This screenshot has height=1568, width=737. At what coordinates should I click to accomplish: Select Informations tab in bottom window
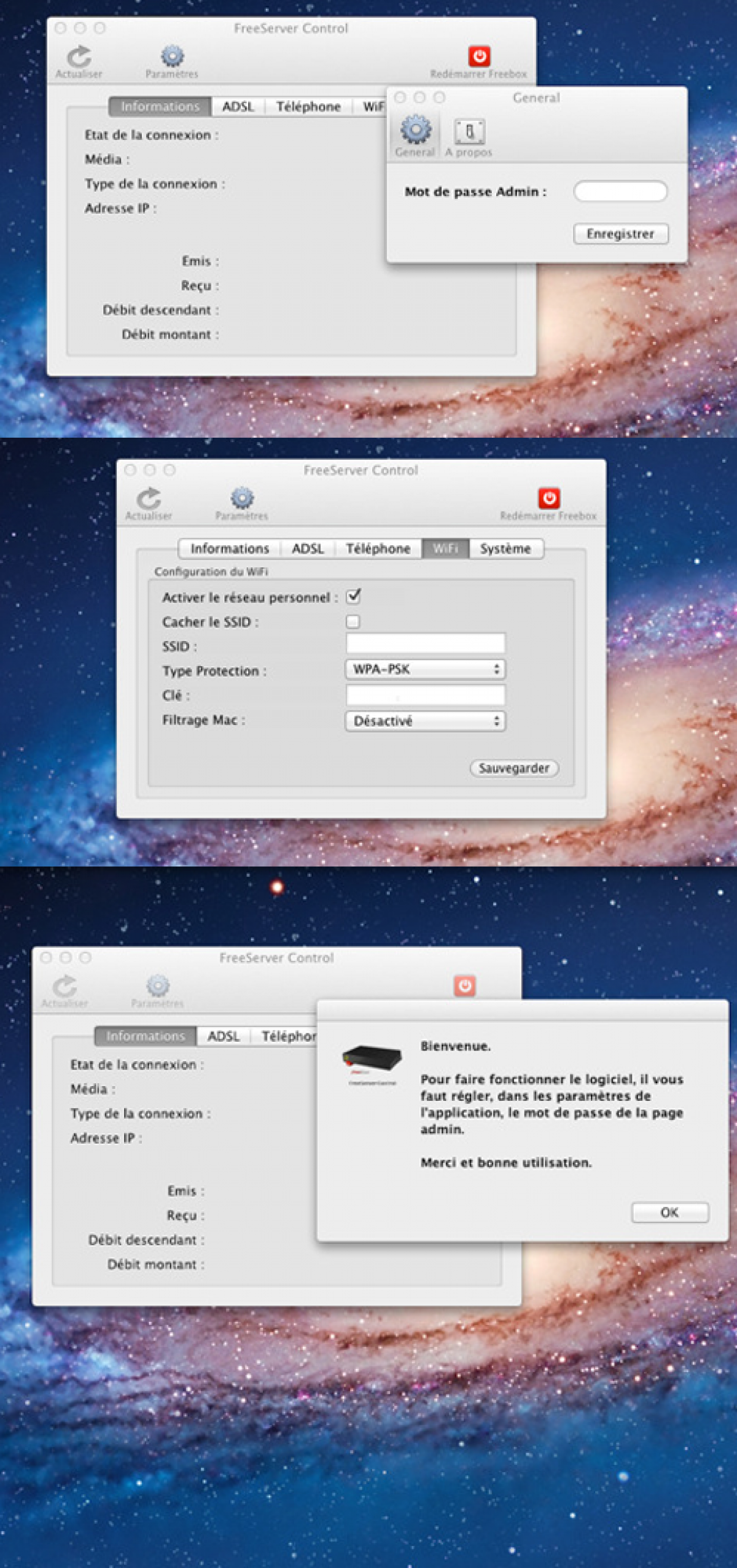pyautogui.click(x=146, y=1036)
